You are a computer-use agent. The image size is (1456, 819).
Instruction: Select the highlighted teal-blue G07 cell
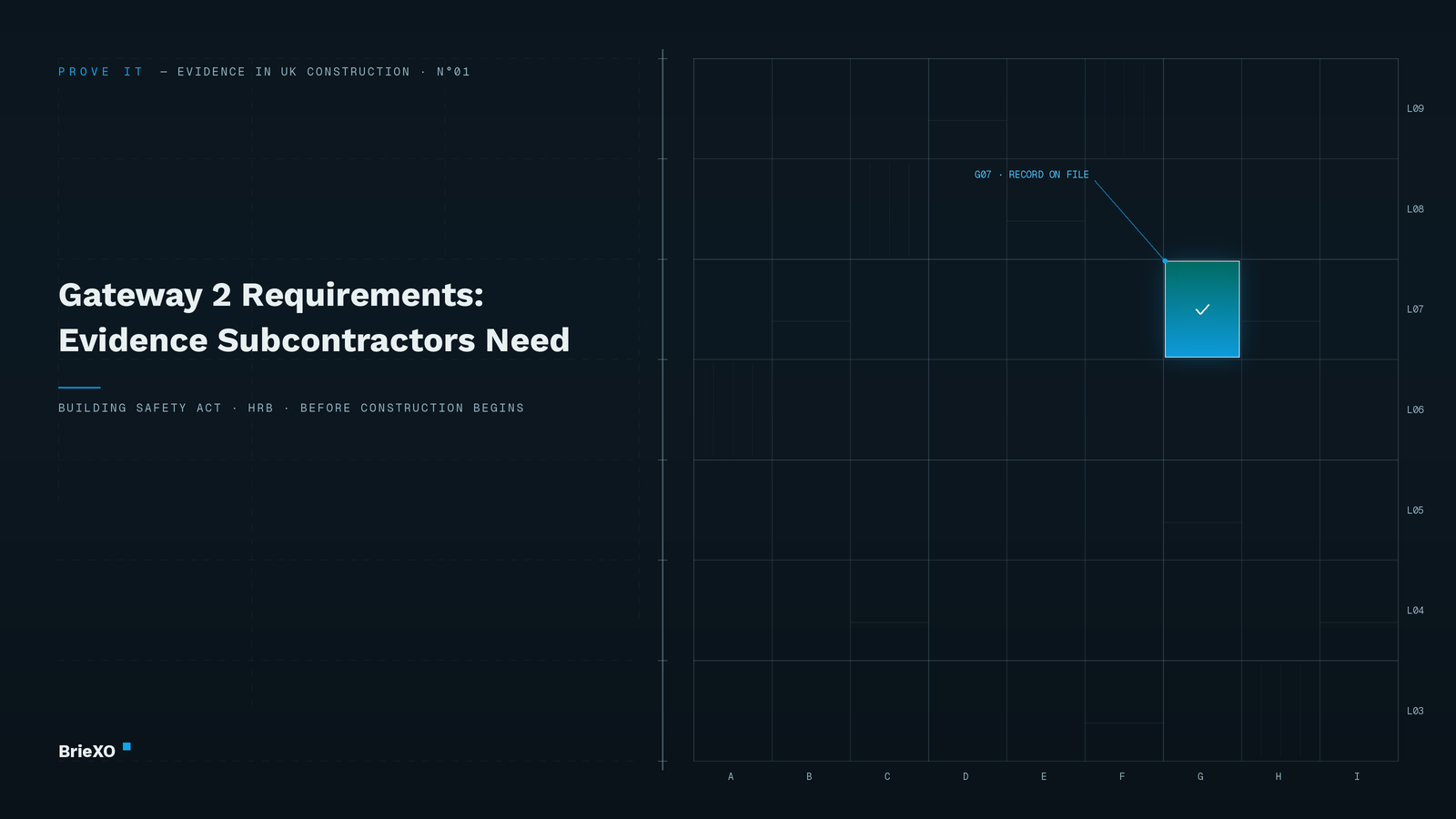point(1202,309)
